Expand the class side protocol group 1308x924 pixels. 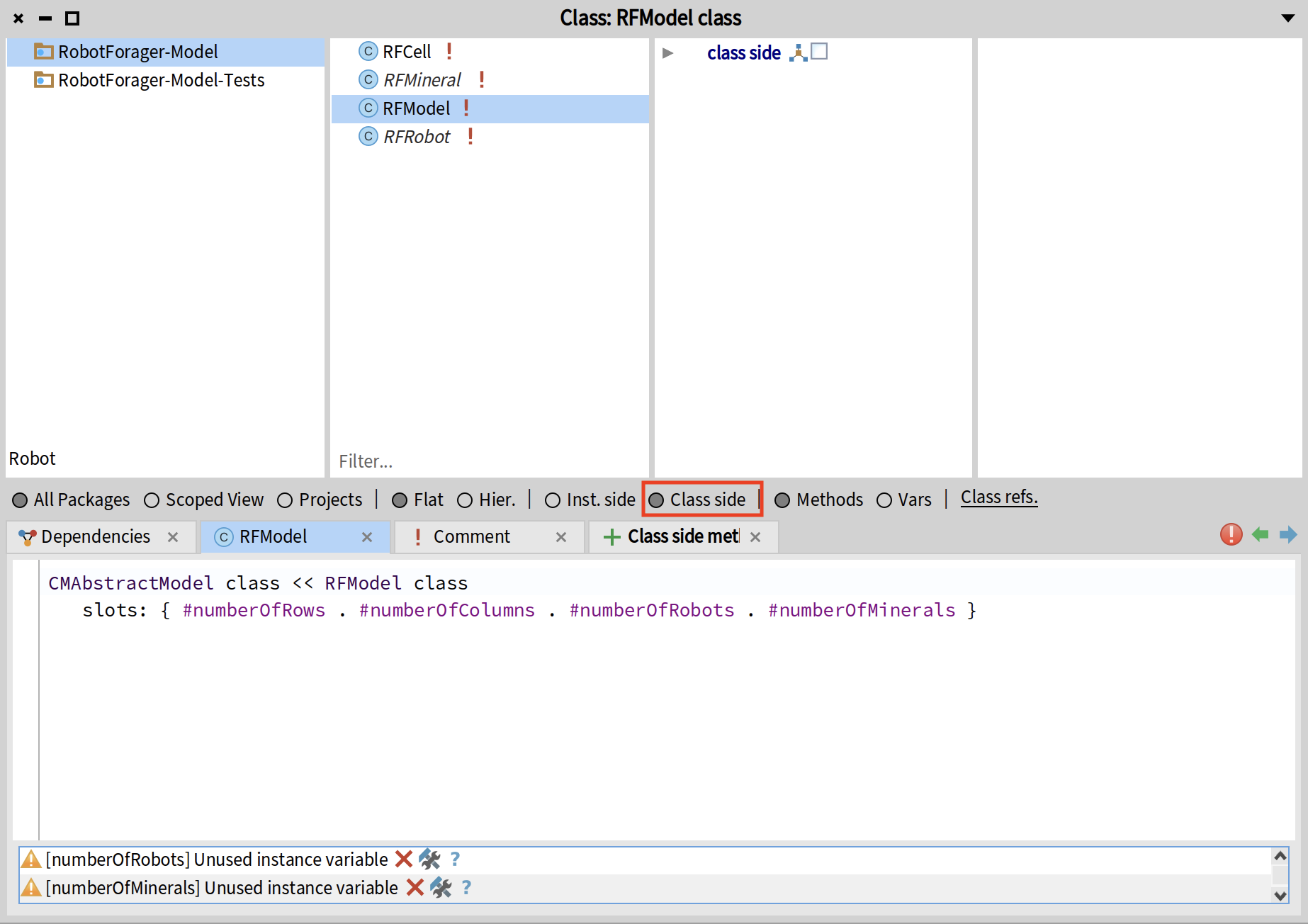click(x=667, y=52)
